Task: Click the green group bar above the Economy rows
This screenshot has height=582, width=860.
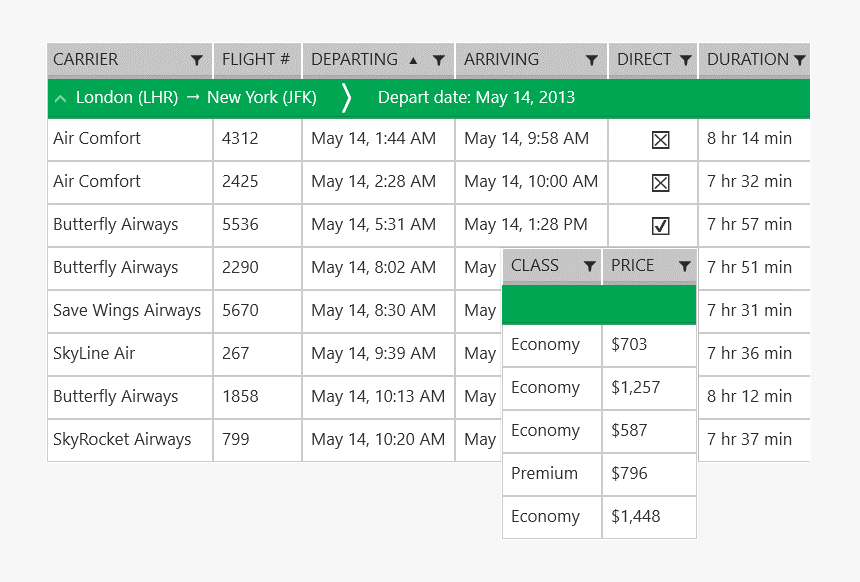Action: (599, 305)
